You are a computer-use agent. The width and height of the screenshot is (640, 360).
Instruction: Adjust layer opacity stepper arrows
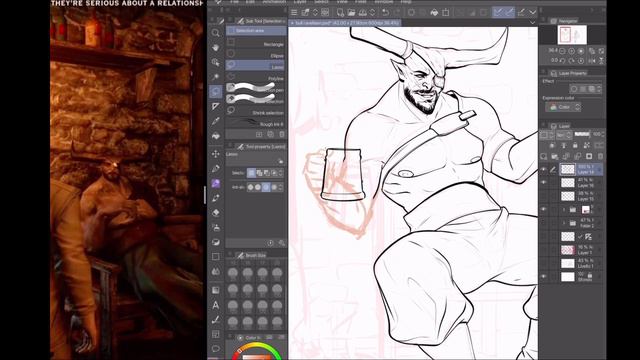(x=603, y=134)
